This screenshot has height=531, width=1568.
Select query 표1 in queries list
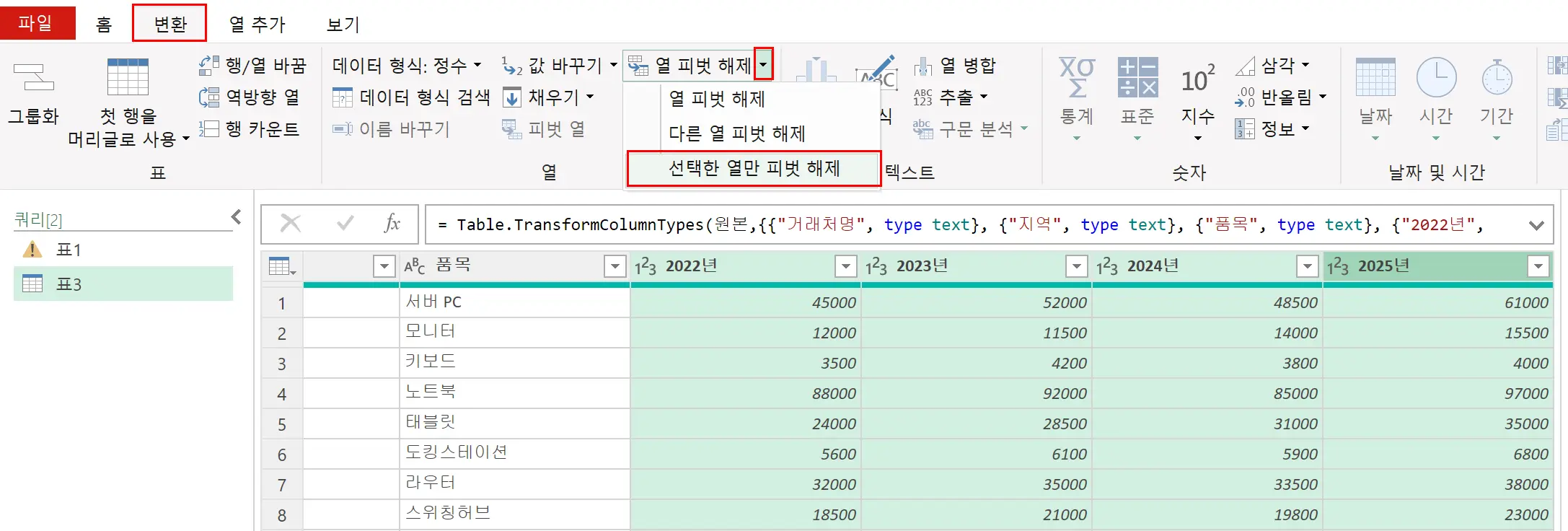123,250
